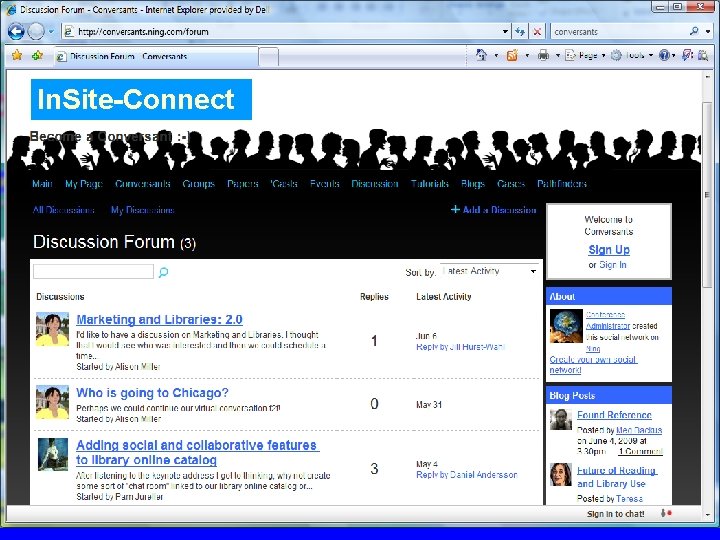
Task: Open the Pathfinders navigation link
Action: (562, 184)
